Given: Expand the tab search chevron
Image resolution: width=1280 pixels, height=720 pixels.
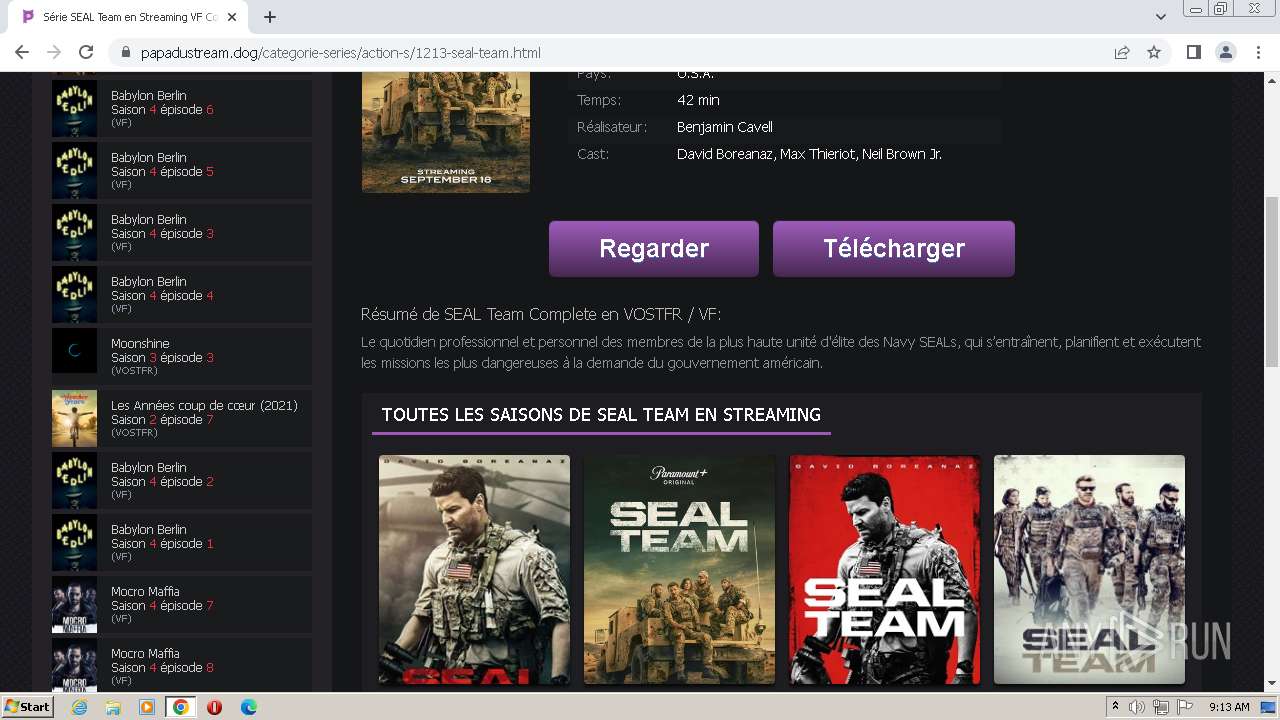Looking at the screenshot, I should click(1160, 17).
